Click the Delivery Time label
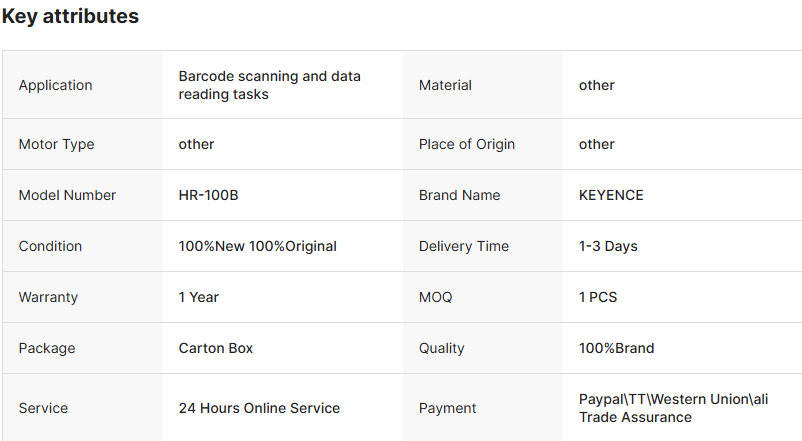Image resolution: width=802 pixels, height=441 pixels. (464, 246)
